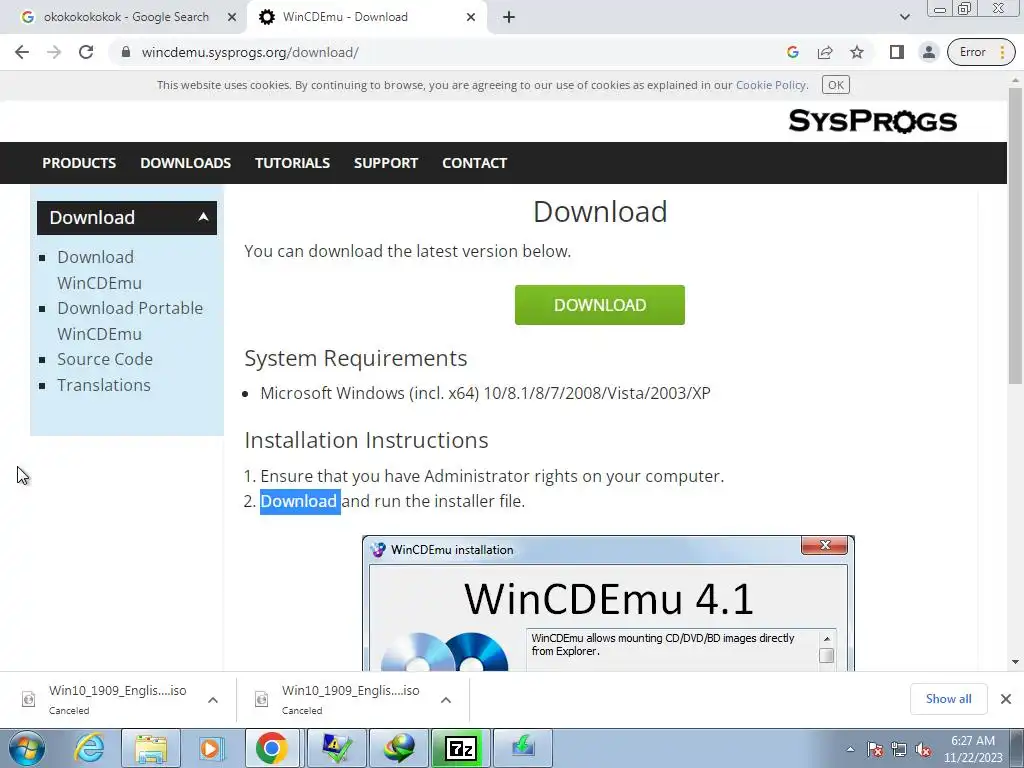Select the WinCDEmu - Download tab
1024x768 pixels.
[x=366, y=17]
